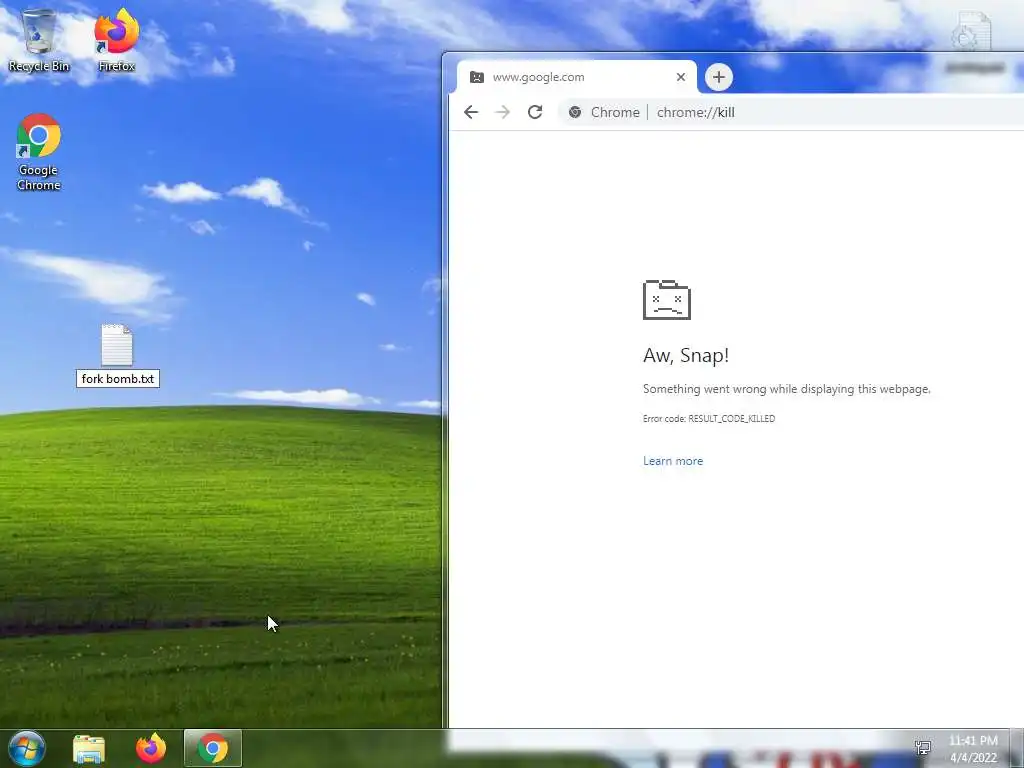Screen dimensions: 1024x768
Task: Open a new tab with plus button
Action: [718, 77]
